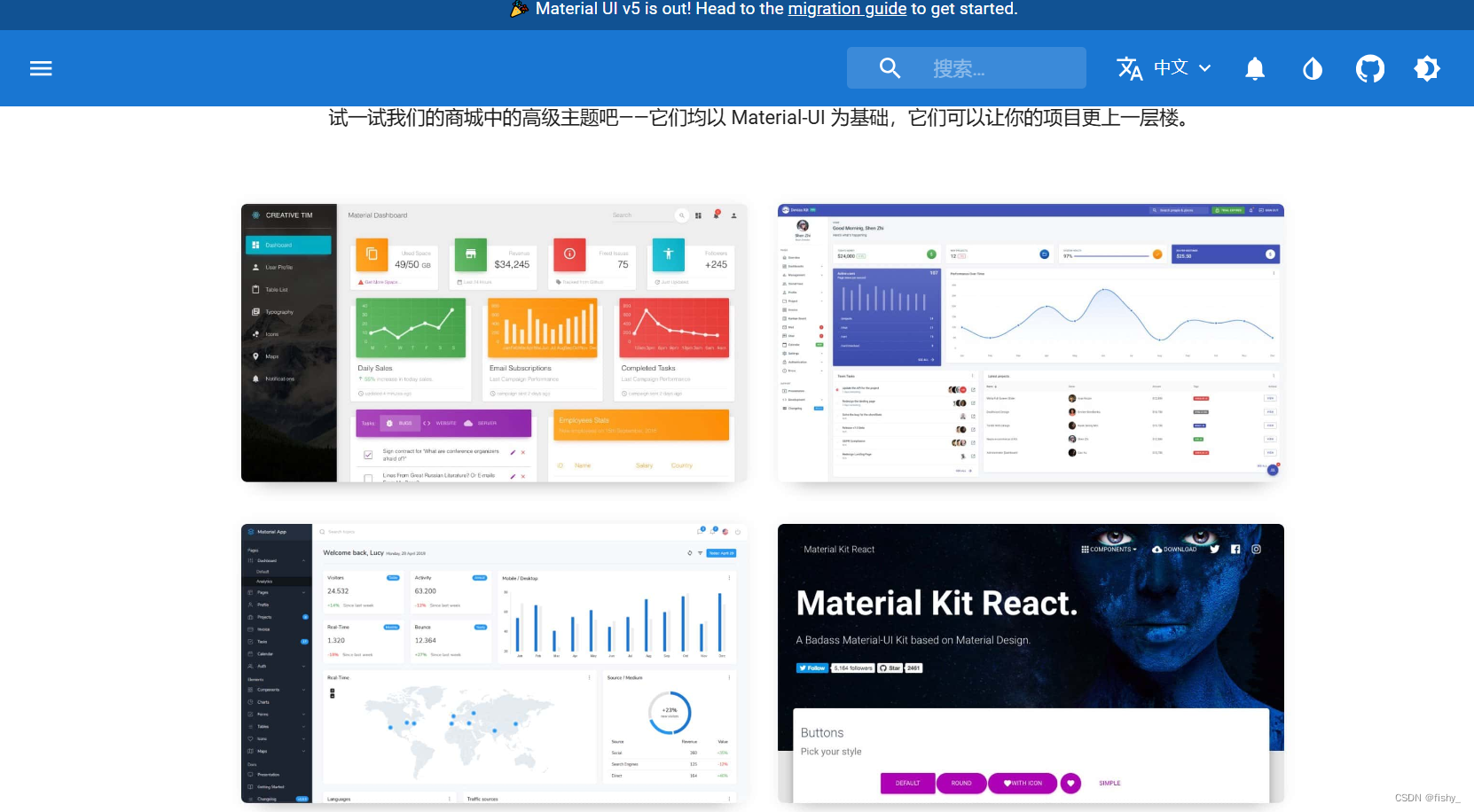
Task: Click the search magnifier icon
Action: pyautogui.click(x=890, y=68)
